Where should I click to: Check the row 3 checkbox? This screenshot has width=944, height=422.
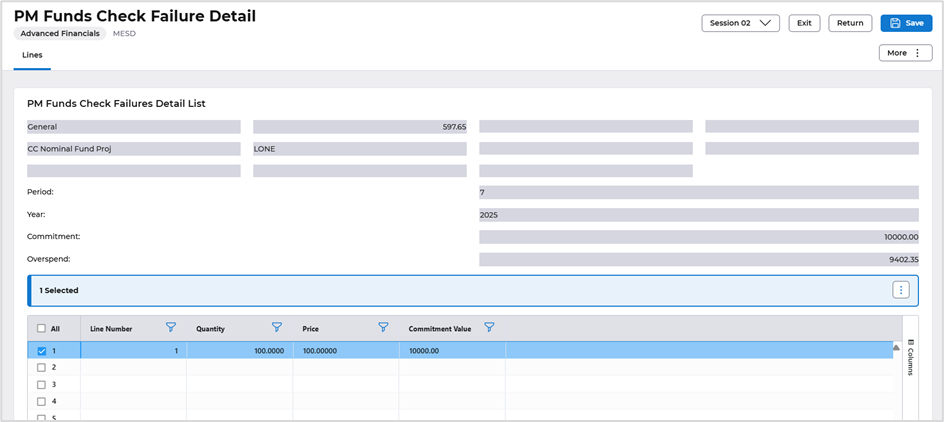[x=42, y=384]
